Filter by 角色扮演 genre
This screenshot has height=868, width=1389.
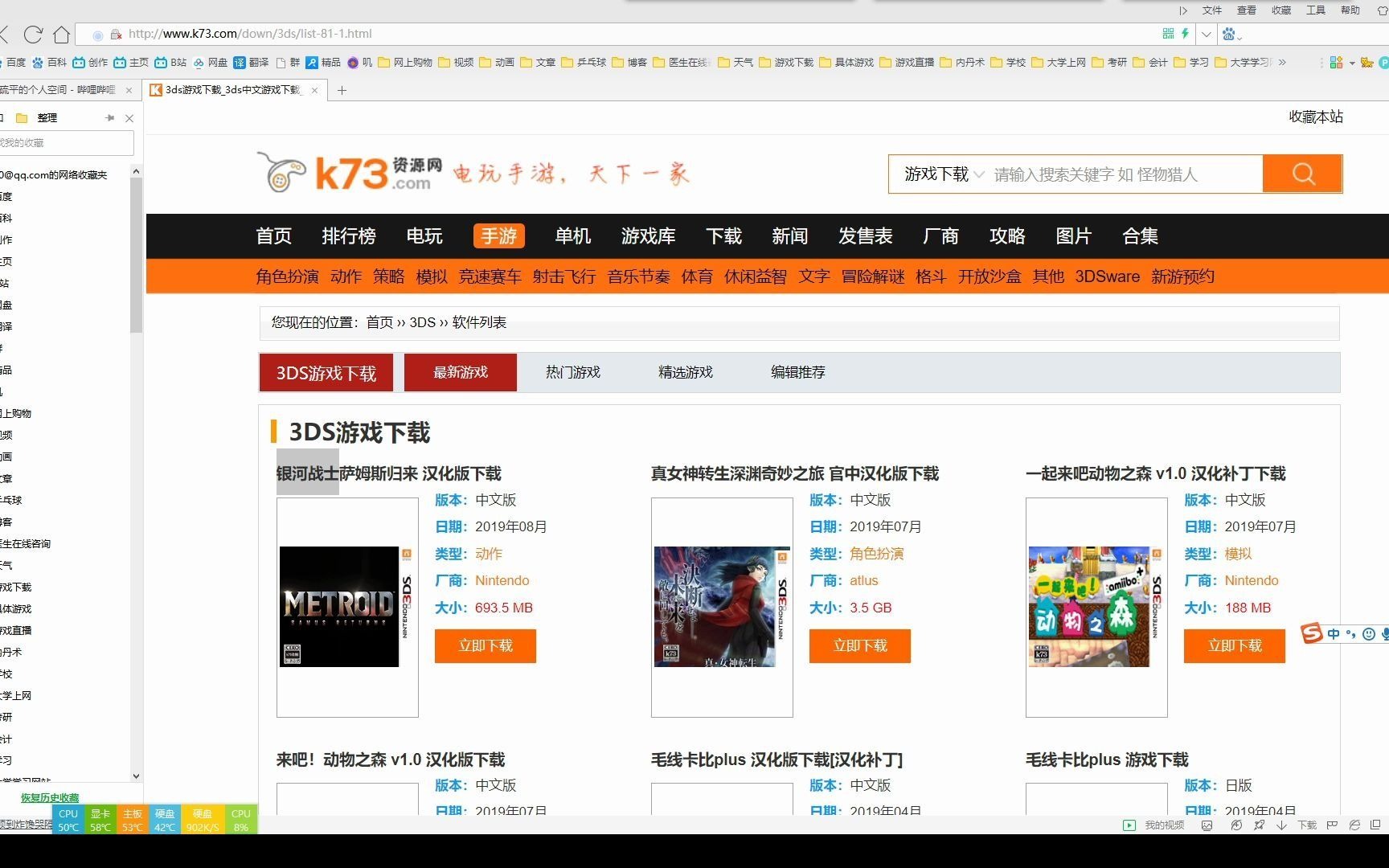point(287,276)
